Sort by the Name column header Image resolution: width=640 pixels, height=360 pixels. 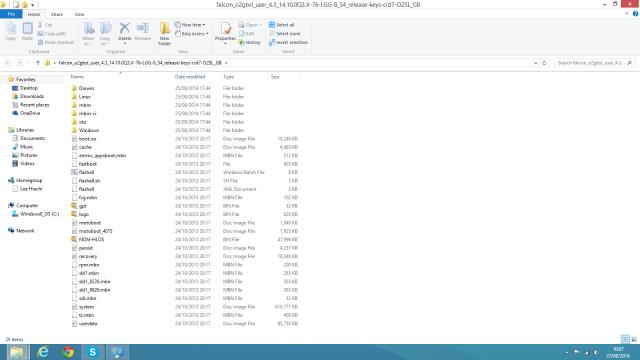[77, 77]
